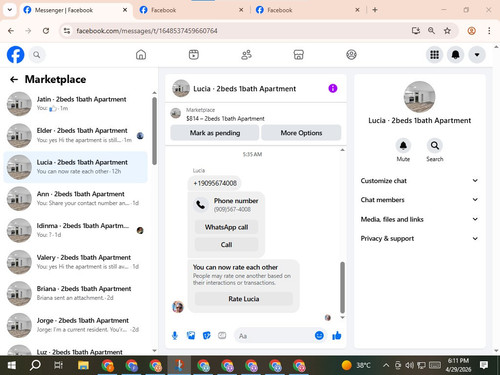Go back in browser history
500x375 pixels.
pos(11,31)
